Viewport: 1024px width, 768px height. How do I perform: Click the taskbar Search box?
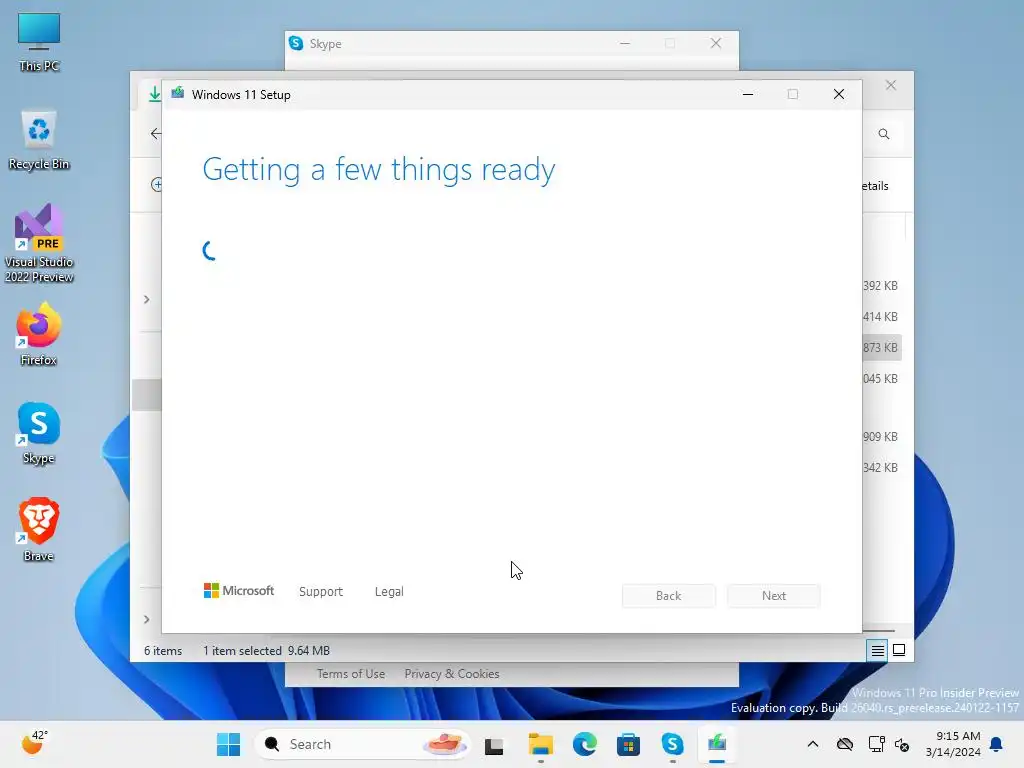tap(362, 744)
